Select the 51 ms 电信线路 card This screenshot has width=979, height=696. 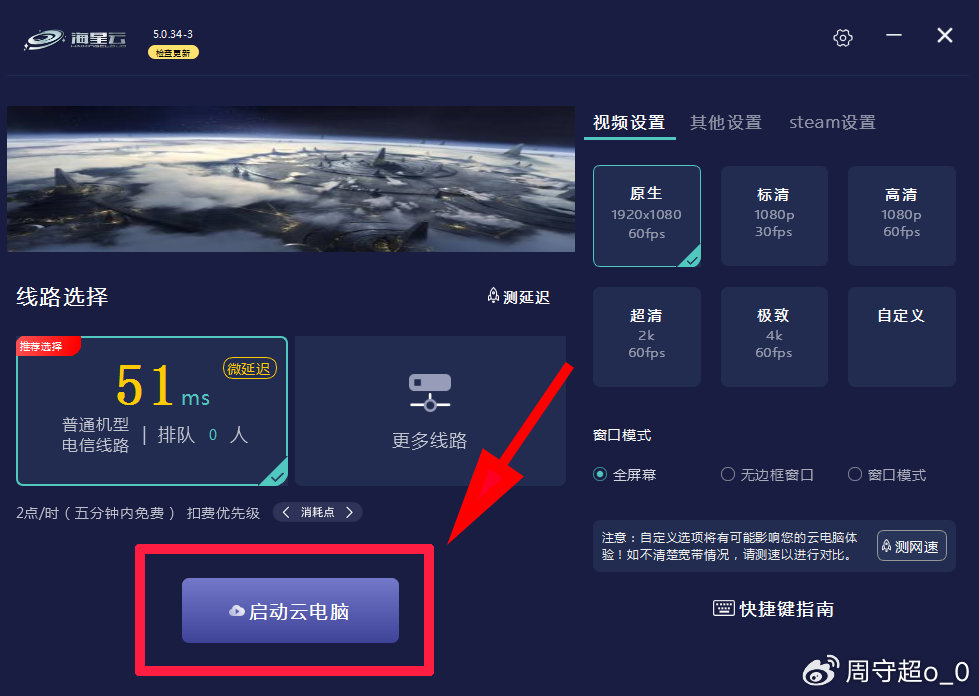(x=152, y=411)
